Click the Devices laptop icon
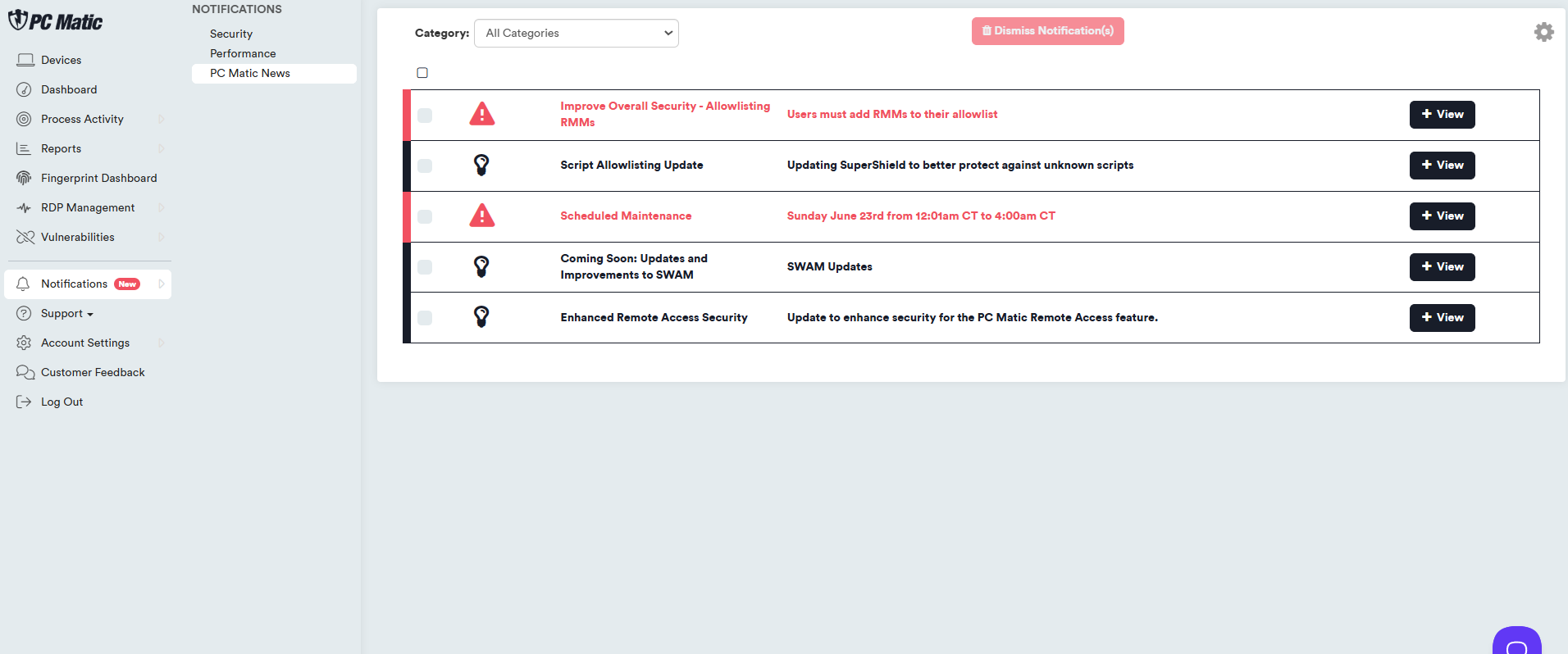1568x654 pixels. [25, 60]
